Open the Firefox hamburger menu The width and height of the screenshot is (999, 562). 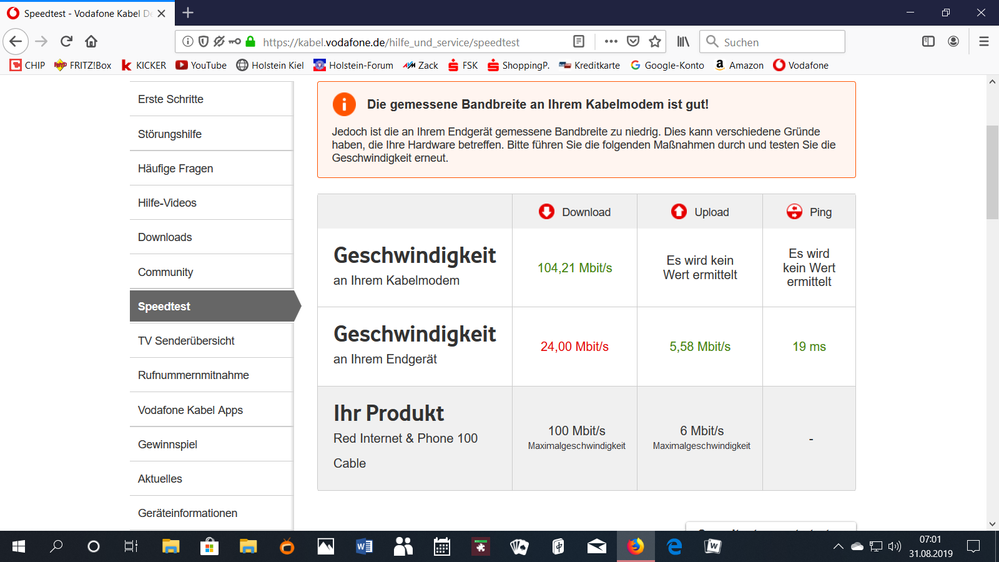(x=984, y=42)
